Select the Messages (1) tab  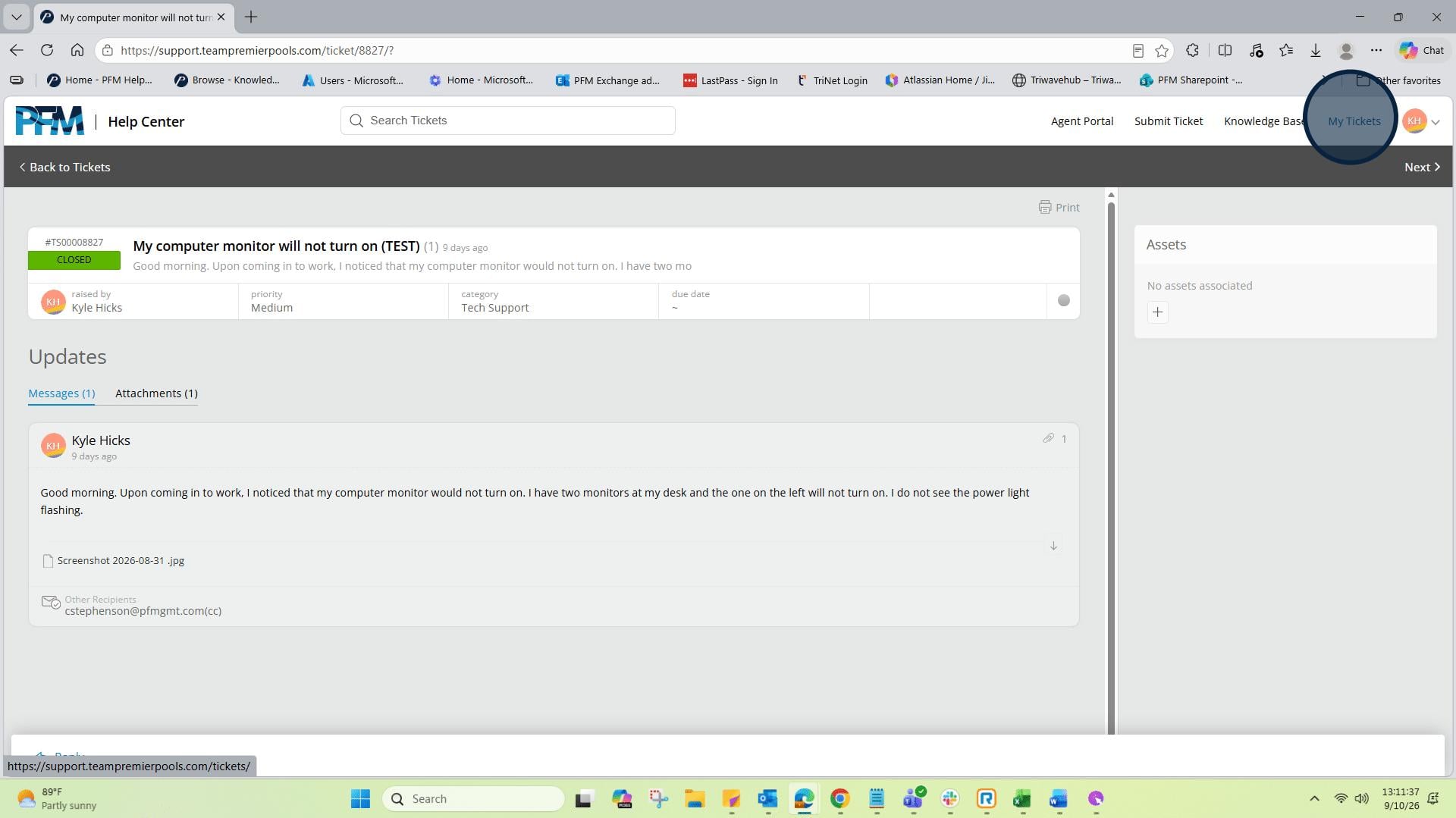click(x=61, y=393)
